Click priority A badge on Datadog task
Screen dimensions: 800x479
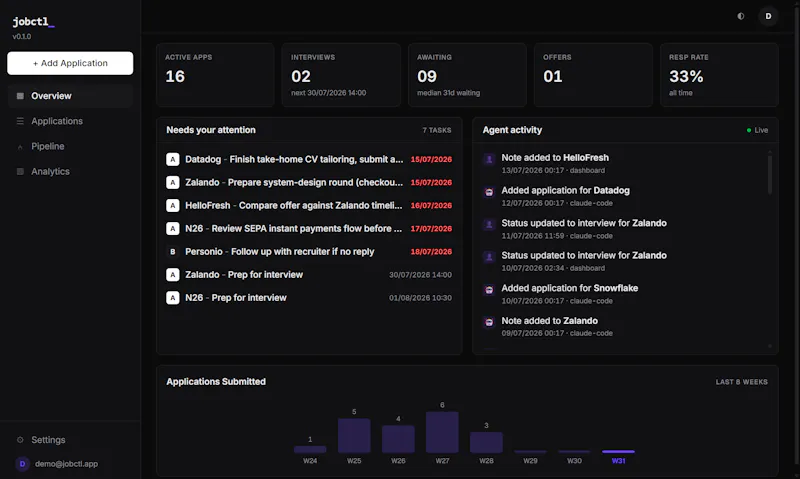[172, 160]
